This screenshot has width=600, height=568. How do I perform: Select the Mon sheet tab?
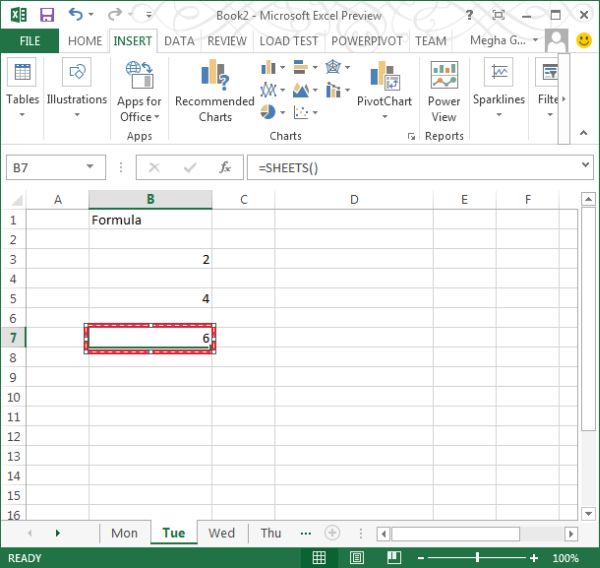click(x=124, y=533)
